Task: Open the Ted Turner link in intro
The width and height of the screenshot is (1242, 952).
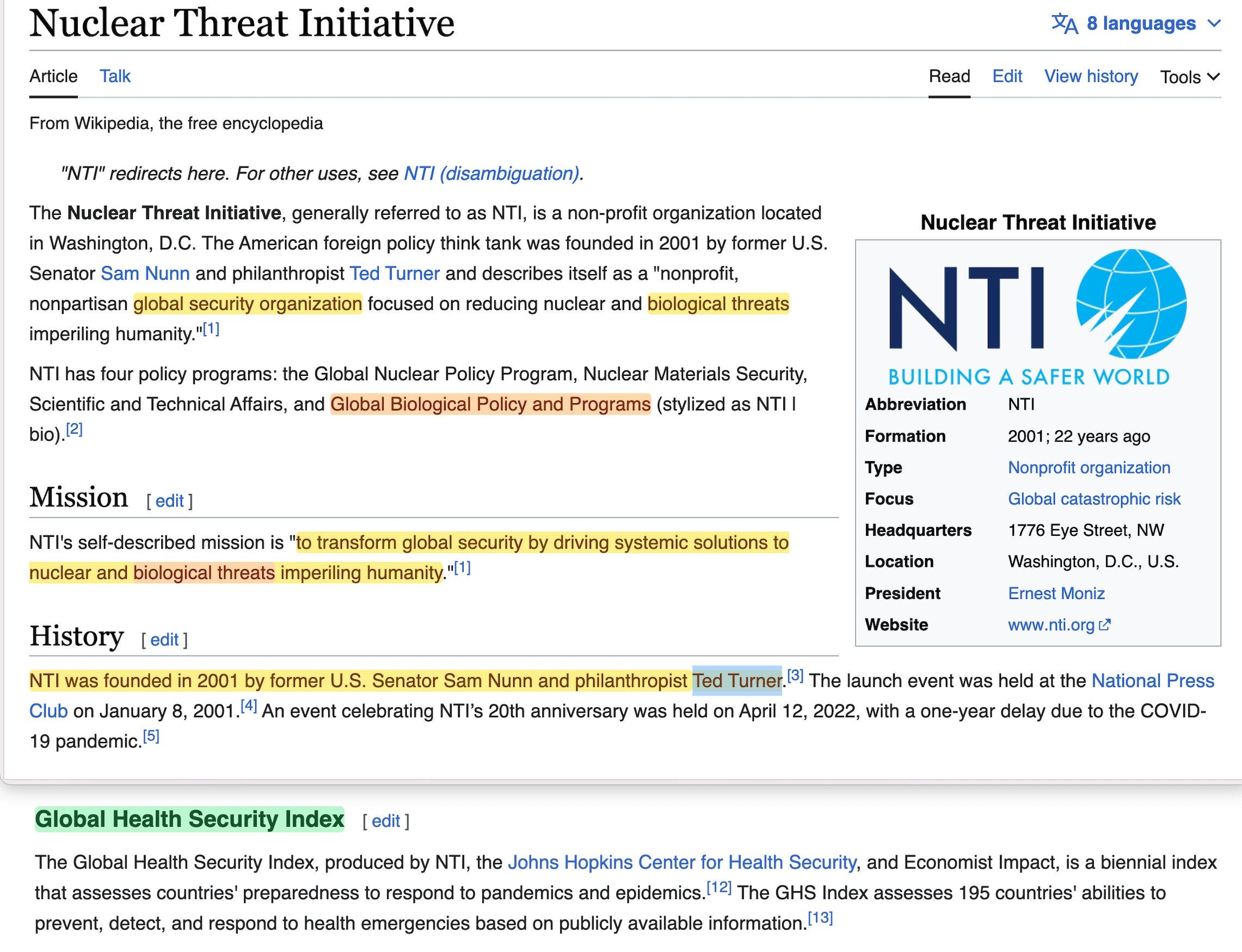Action: click(x=395, y=274)
